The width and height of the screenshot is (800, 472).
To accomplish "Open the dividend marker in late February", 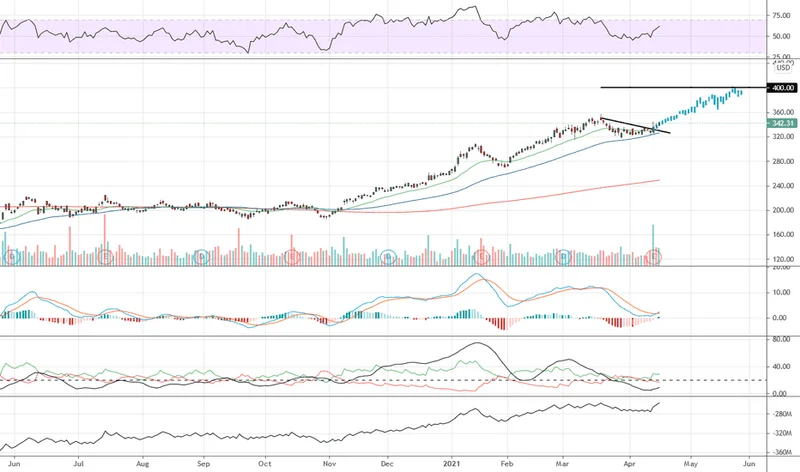I will point(564,257).
